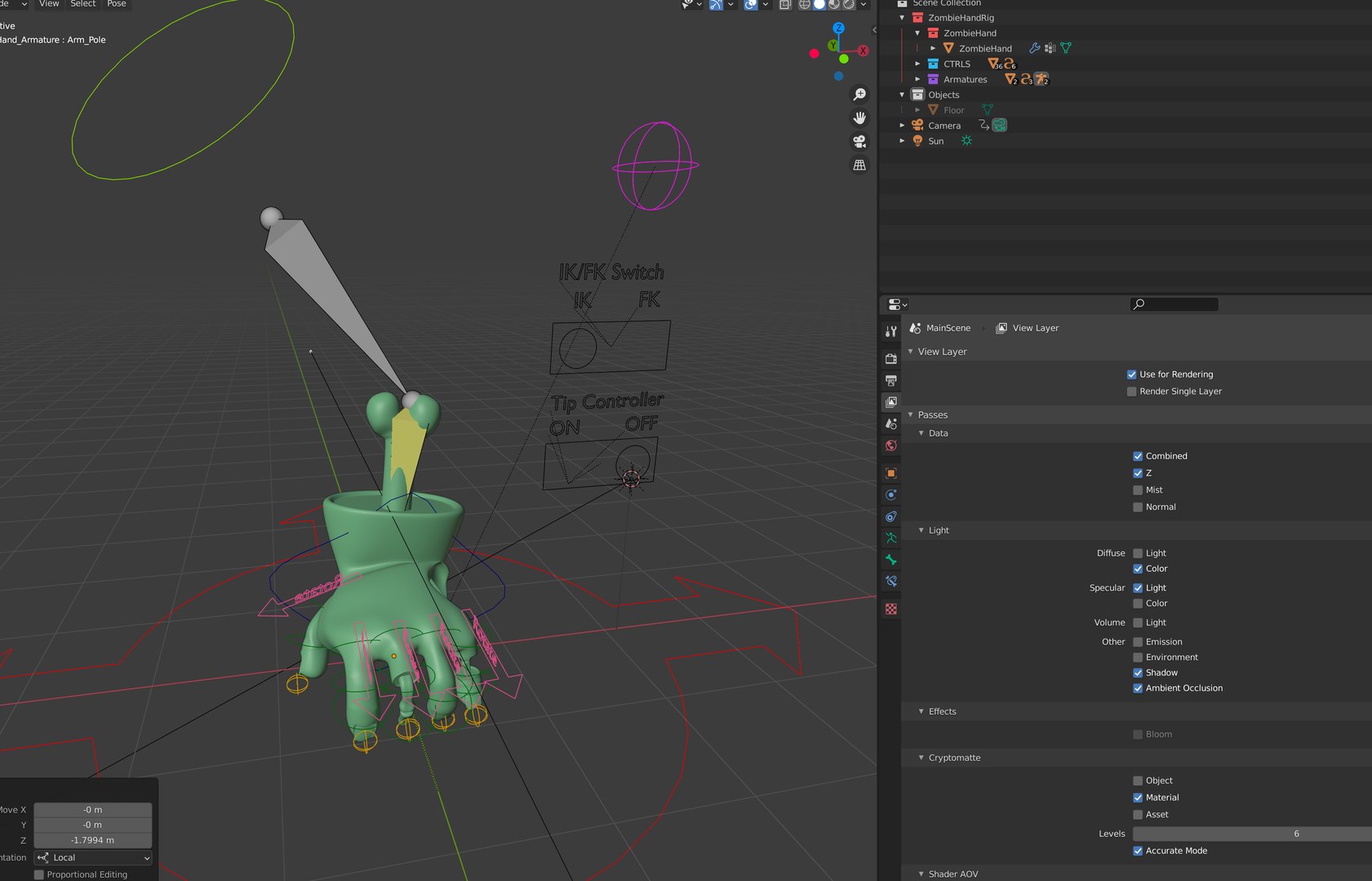Open the Physics properties tab
This screenshot has width=1372, height=881.
[890, 494]
